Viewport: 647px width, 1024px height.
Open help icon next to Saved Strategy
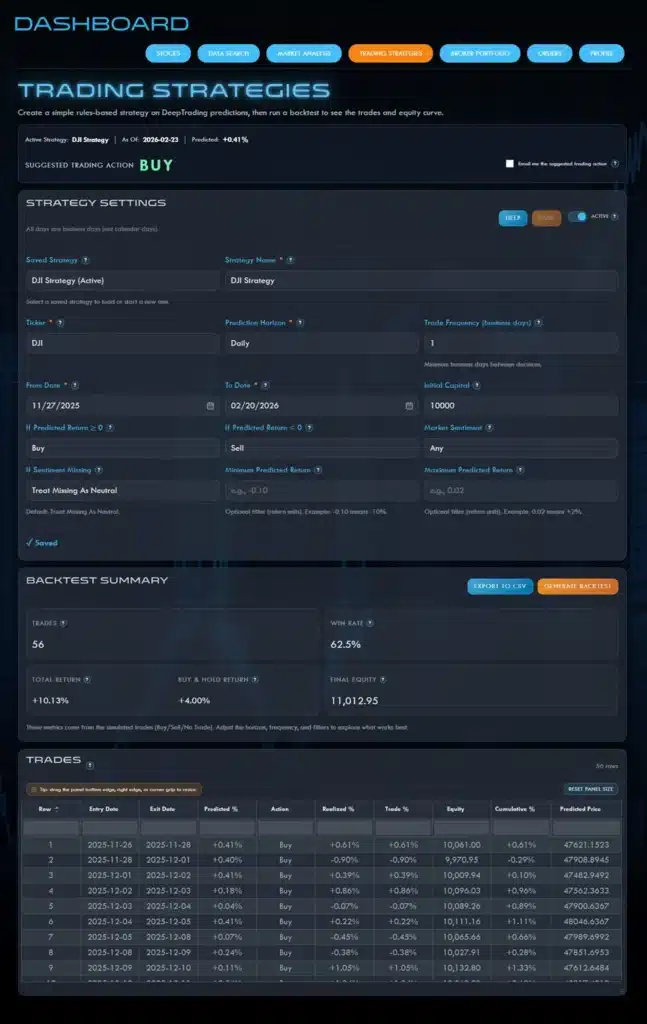[x=86, y=260]
